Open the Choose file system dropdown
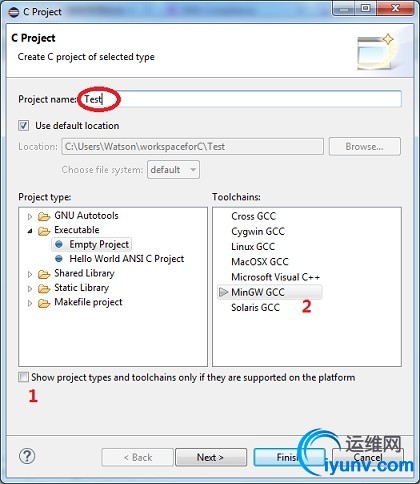Viewport: 420px width, 484px height. (173, 170)
